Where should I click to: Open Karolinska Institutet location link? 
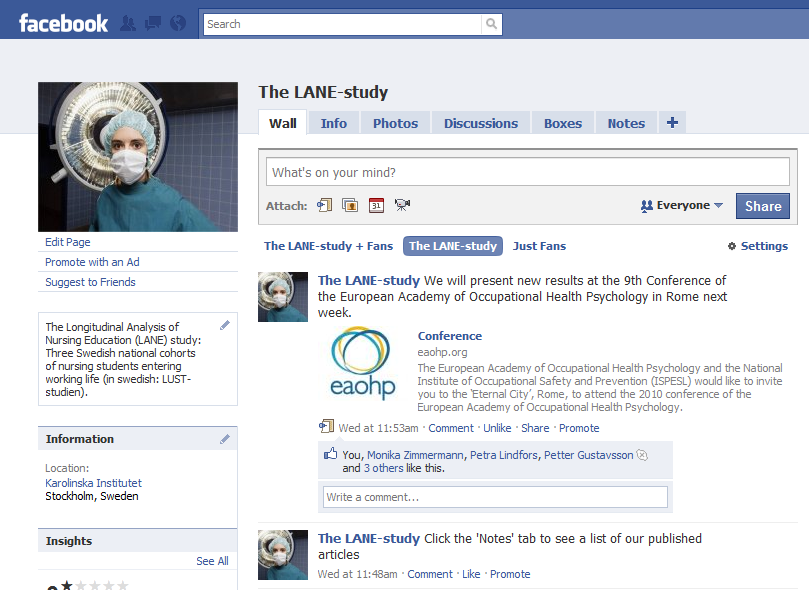click(x=93, y=483)
